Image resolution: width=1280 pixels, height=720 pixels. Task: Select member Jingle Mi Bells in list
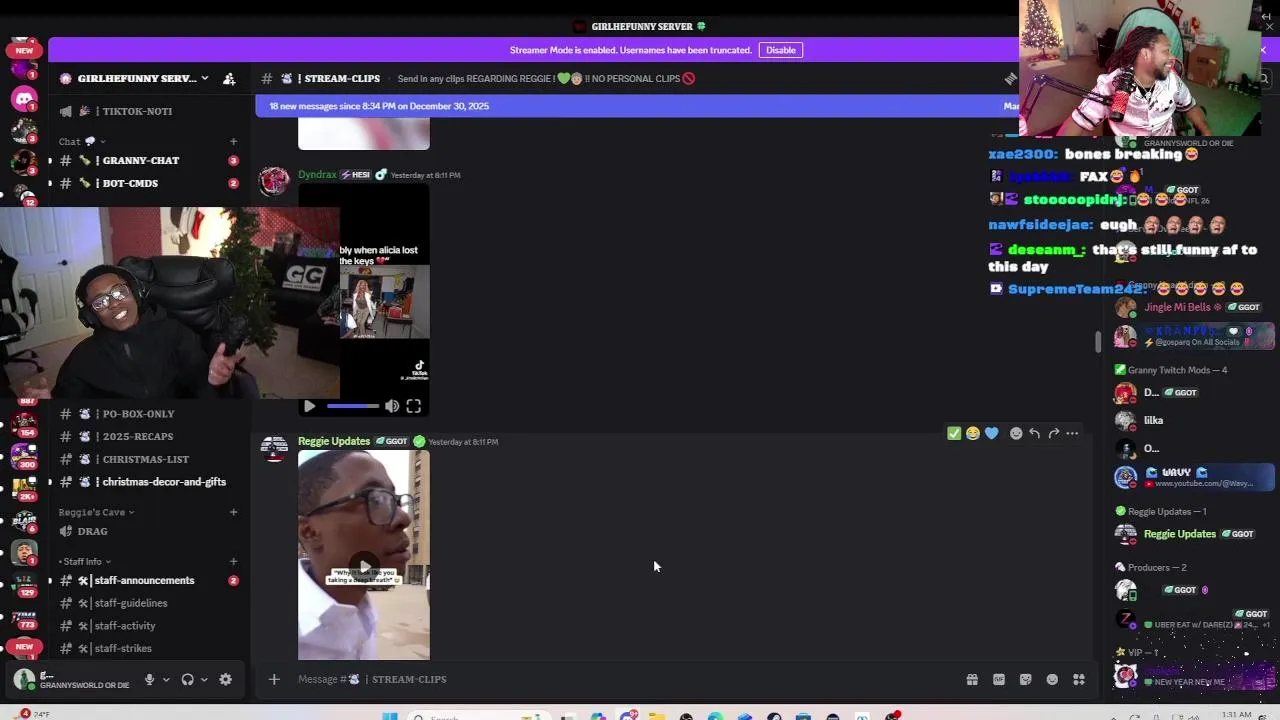coord(1194,307)
